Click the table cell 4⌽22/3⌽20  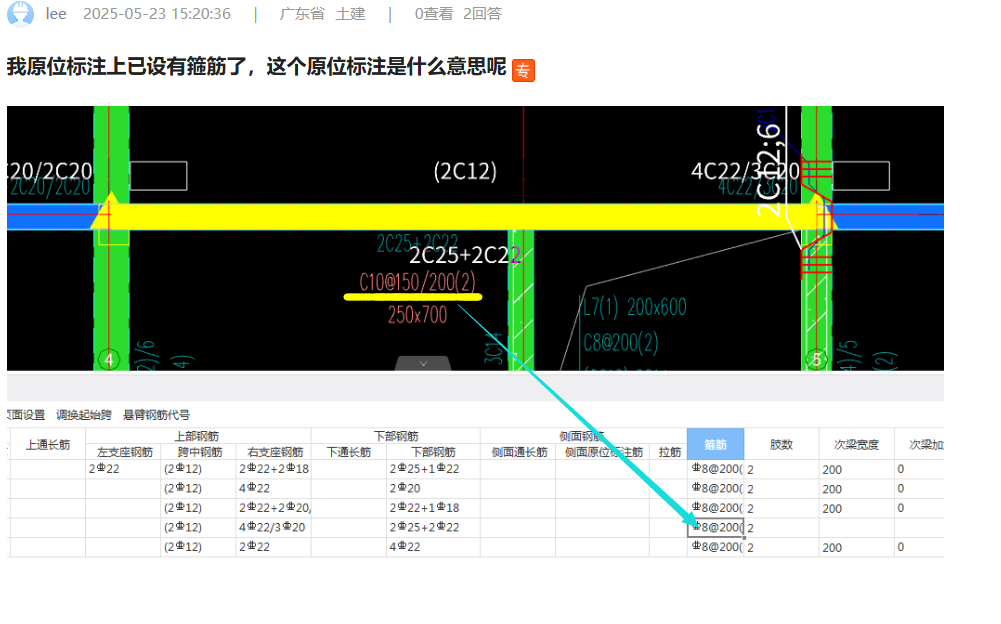tap(273, 528)
